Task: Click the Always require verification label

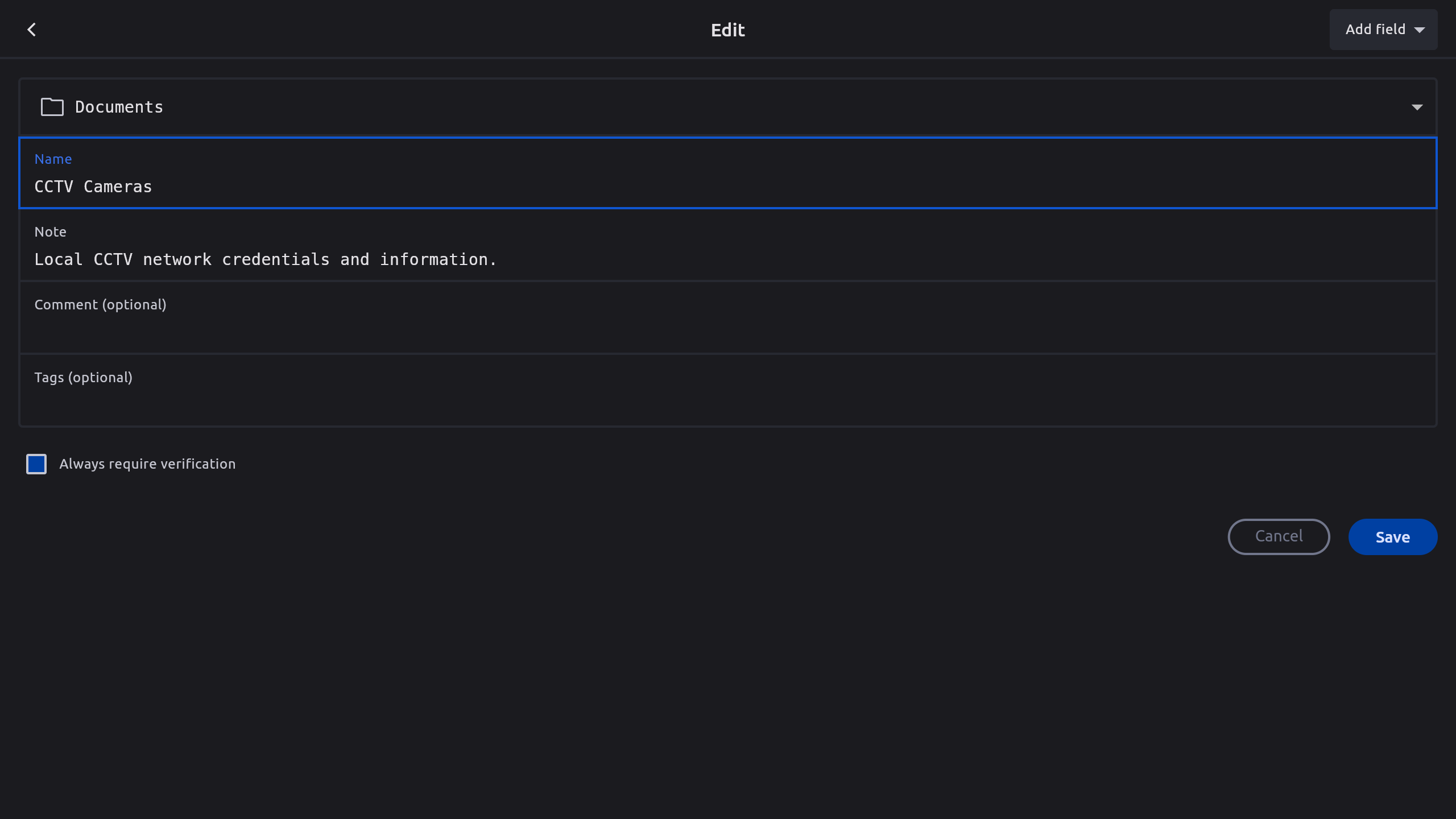Action: [147, 464]
